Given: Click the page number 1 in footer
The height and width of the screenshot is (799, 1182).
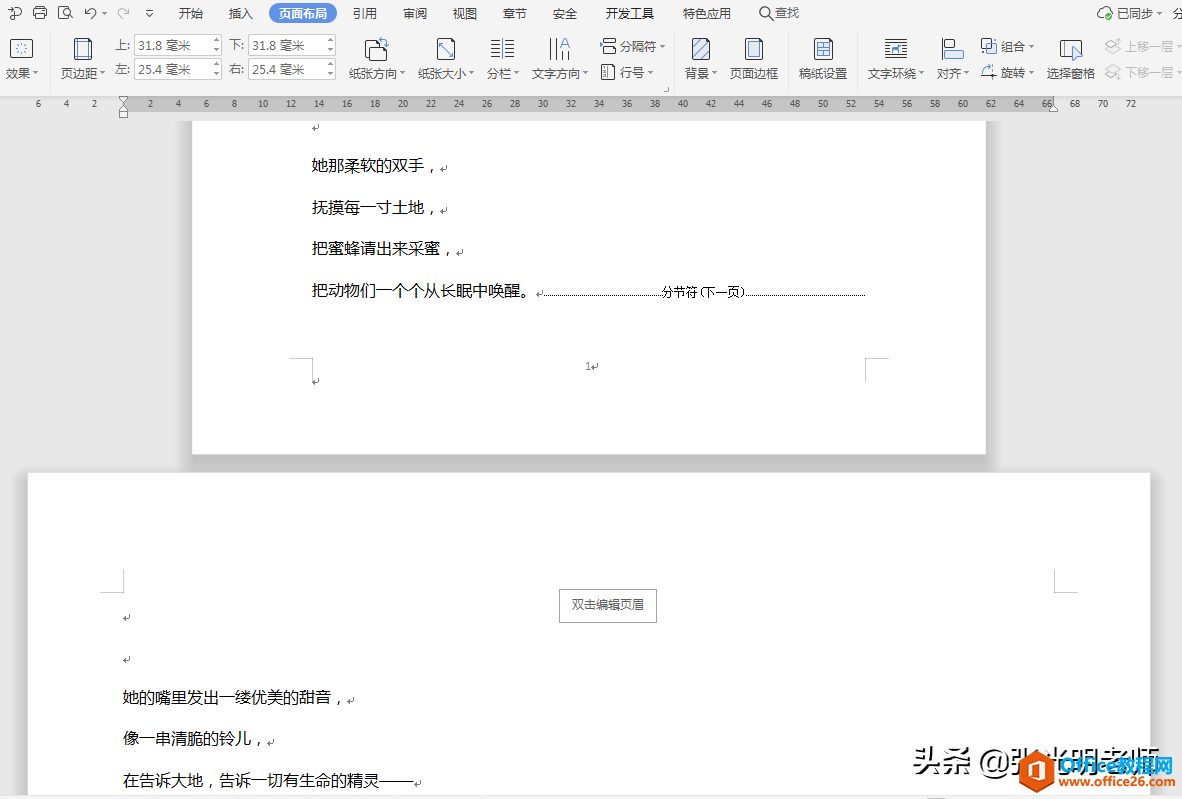Looking at the screenshot, I should [x=588, y=366].
